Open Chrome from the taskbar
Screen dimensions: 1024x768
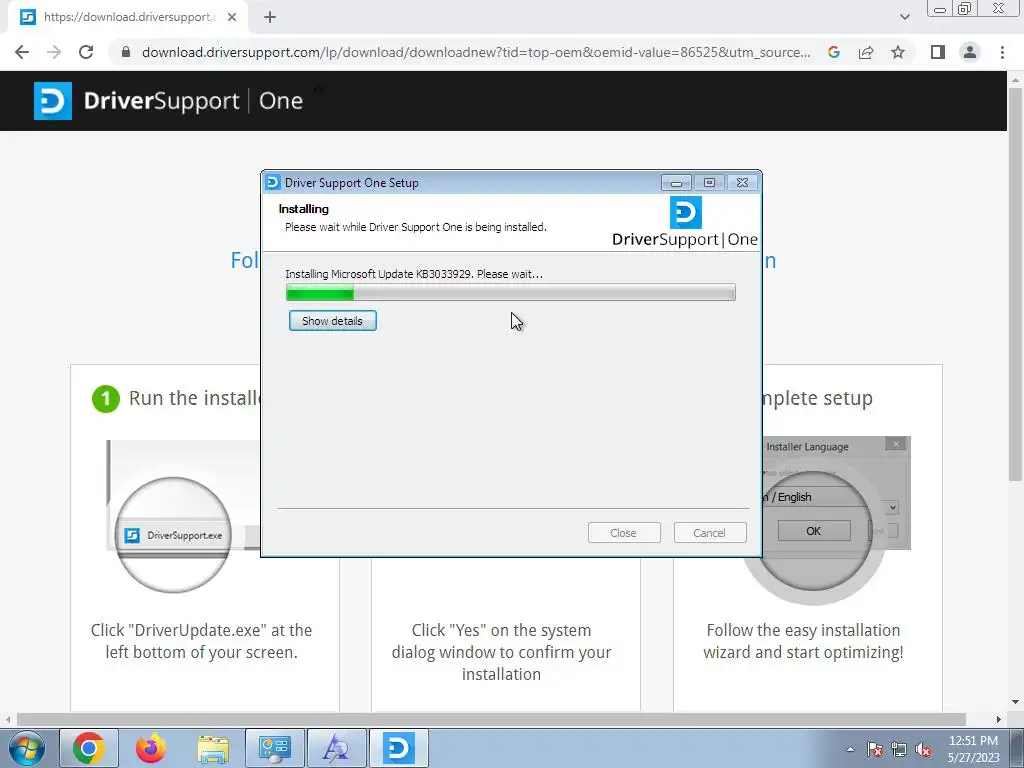89,748
